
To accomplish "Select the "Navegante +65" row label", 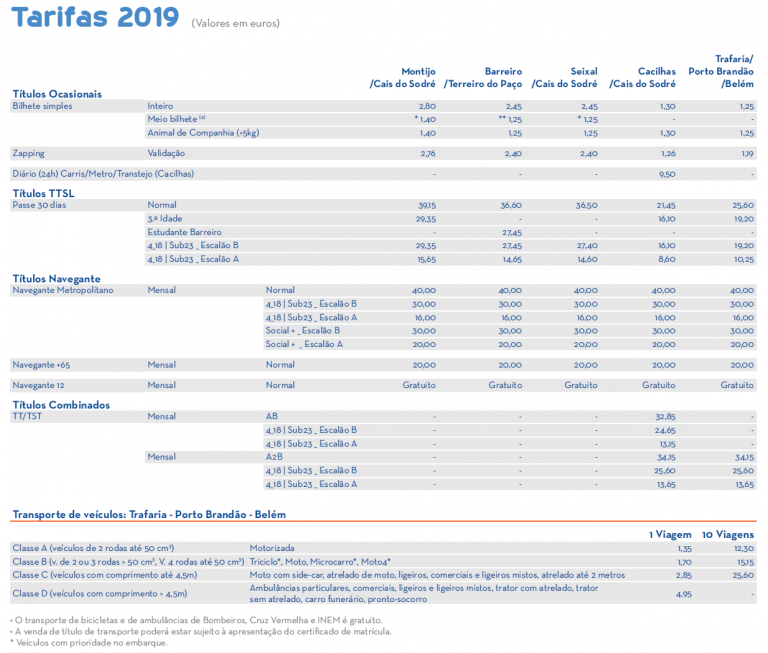I will 41,365.
